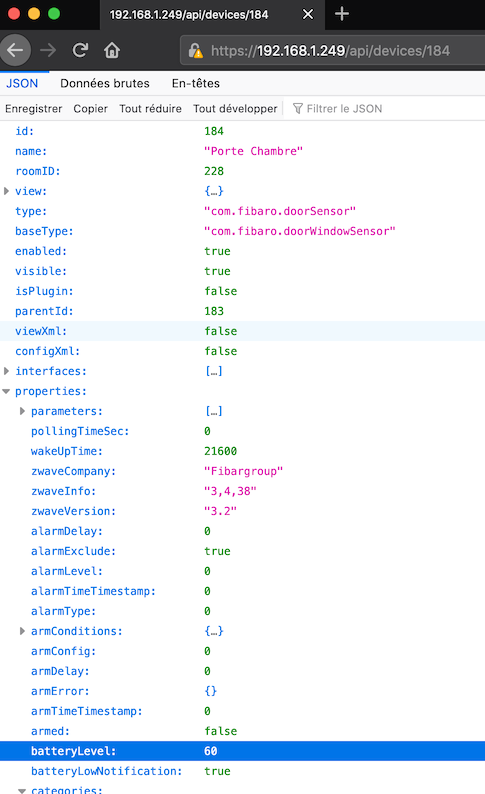The height and width of the screenshot is (794, 485).
Task: Open the browser home page icon
Action: [x=112, y=50]
